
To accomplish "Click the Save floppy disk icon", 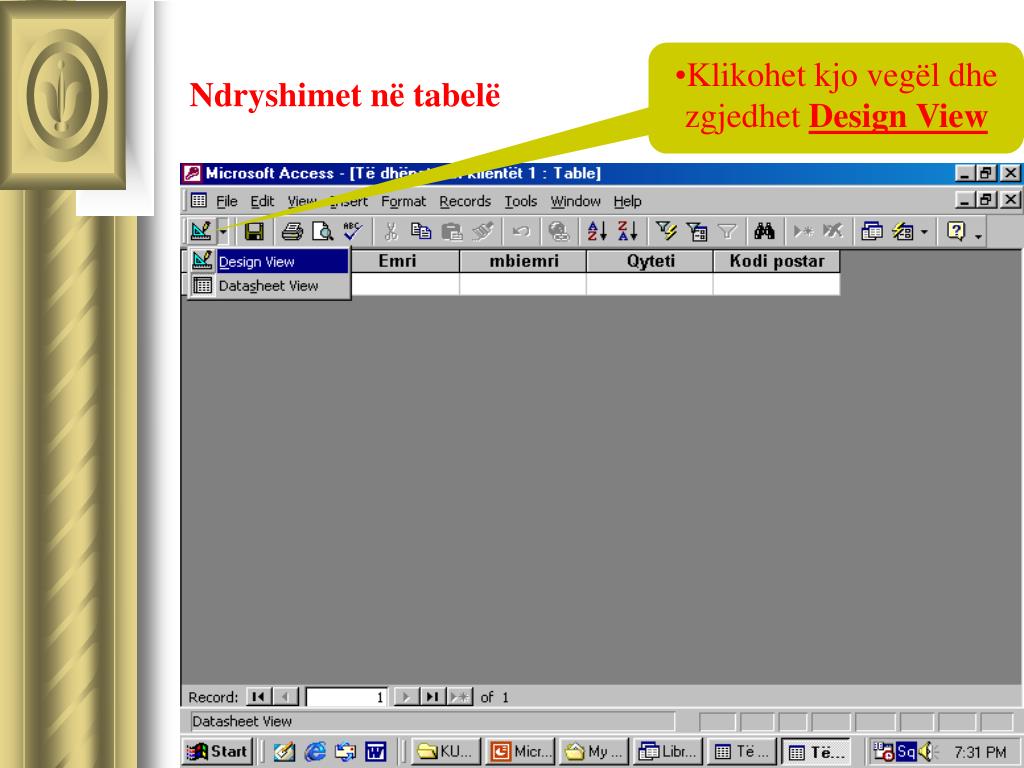I will [254, 231].
